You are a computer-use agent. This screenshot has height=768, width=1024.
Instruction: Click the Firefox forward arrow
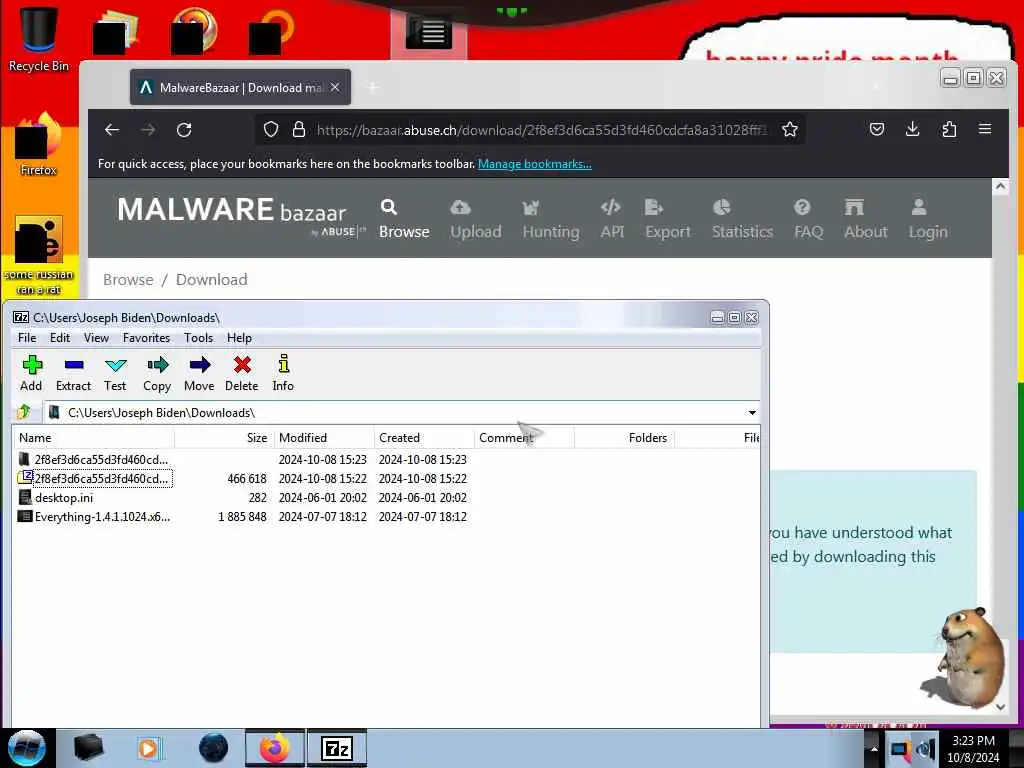coord(148,130)
